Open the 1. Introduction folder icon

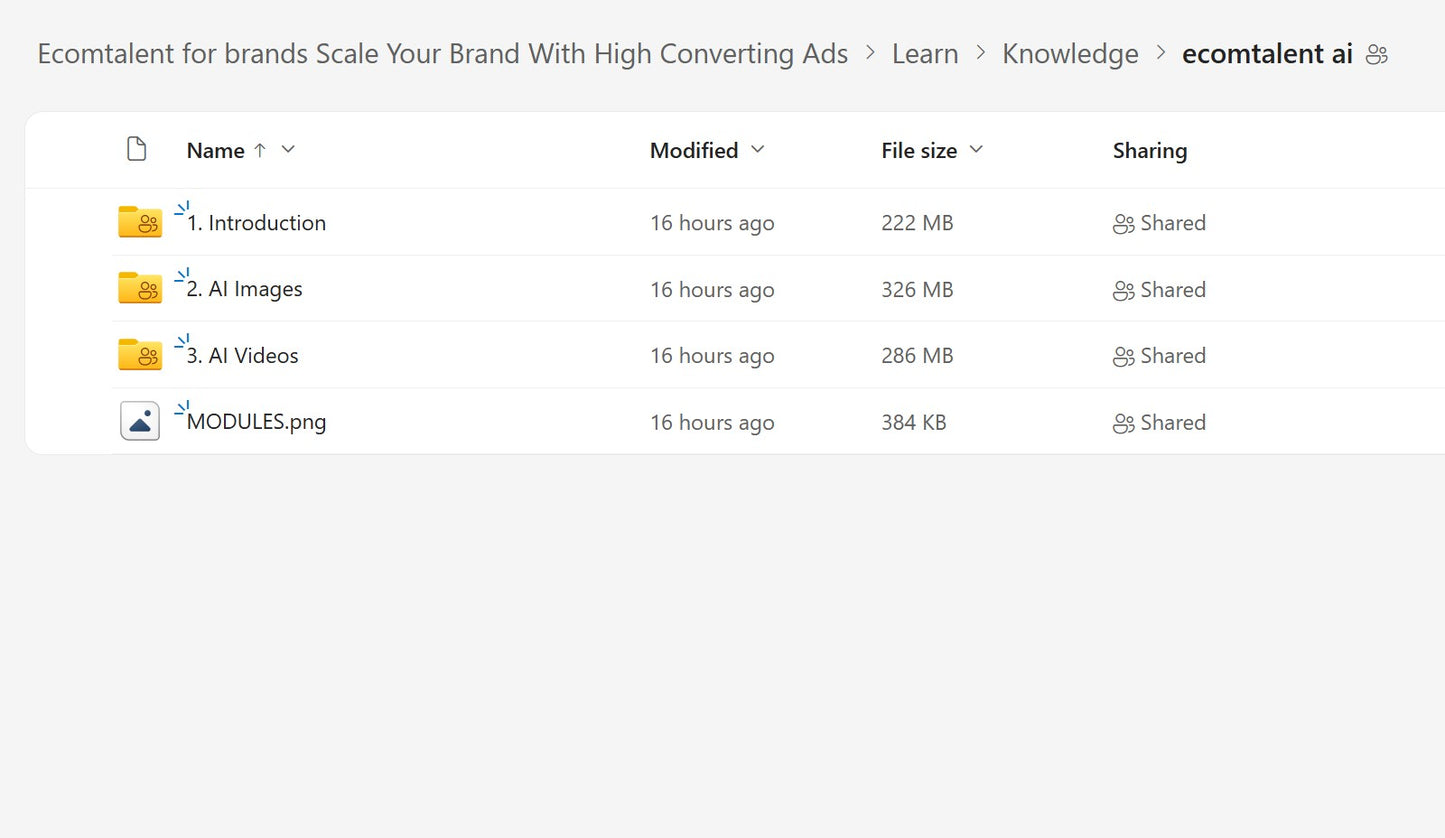140,222
